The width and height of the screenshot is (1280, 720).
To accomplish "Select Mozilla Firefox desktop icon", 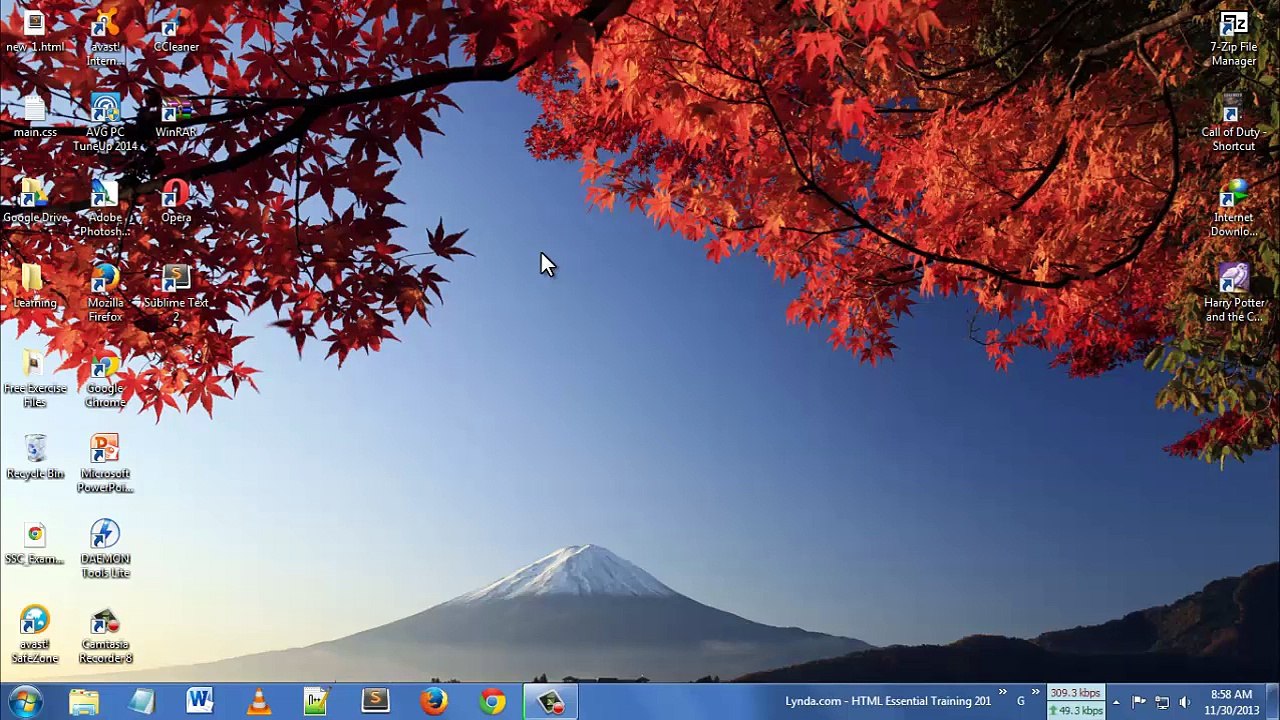I will 105,295.
